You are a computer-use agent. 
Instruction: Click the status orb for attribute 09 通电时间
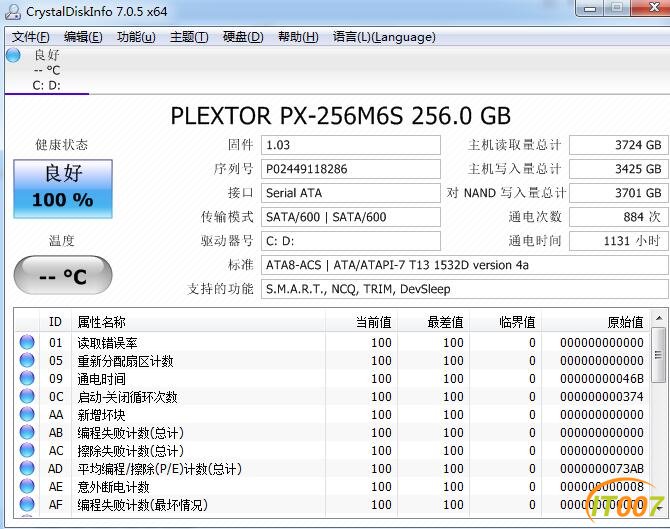(x=27, y=378)
